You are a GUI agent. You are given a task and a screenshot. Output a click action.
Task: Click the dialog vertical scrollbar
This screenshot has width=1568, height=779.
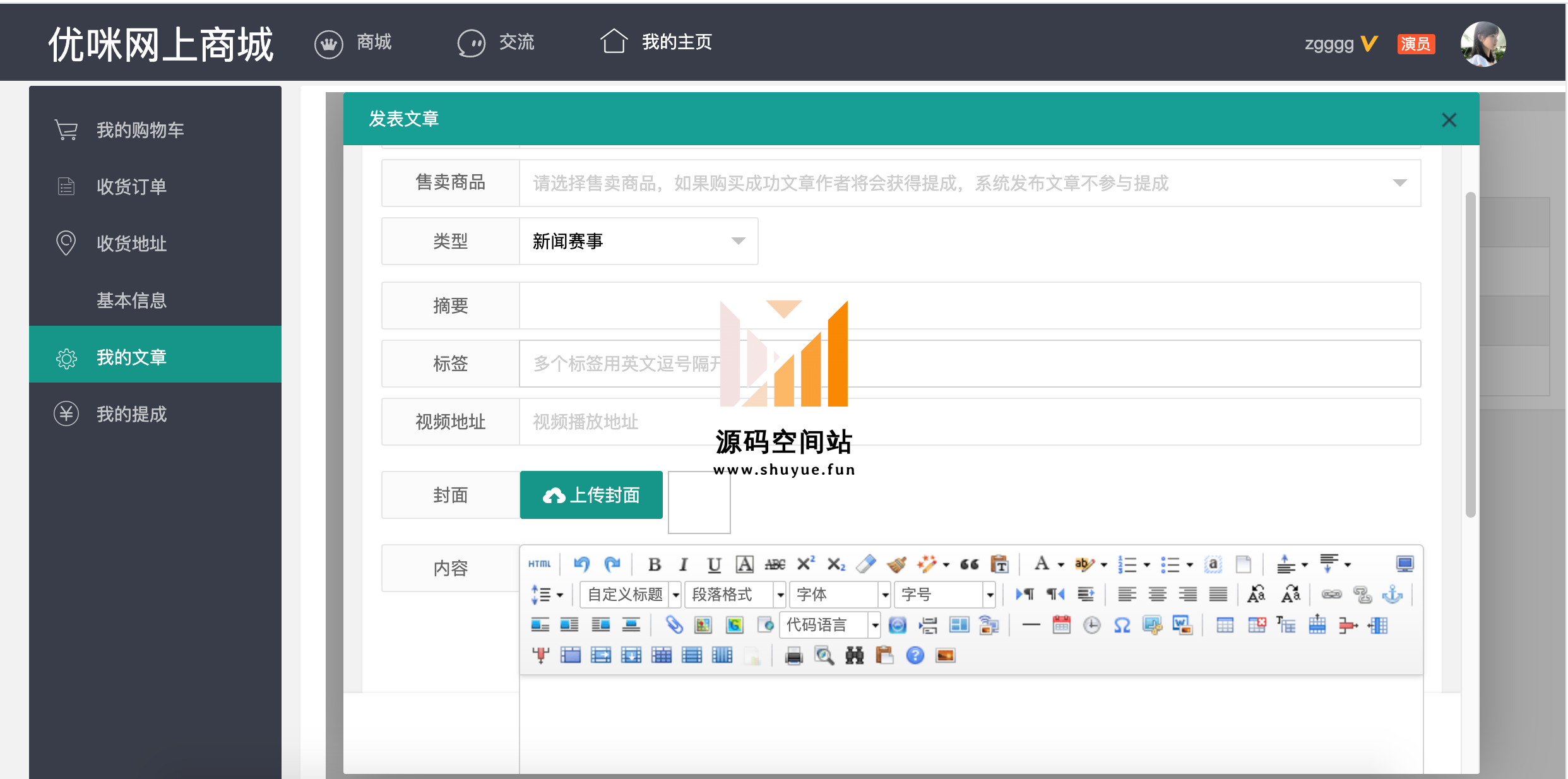pyautogui.click(x=1470, y=354)
